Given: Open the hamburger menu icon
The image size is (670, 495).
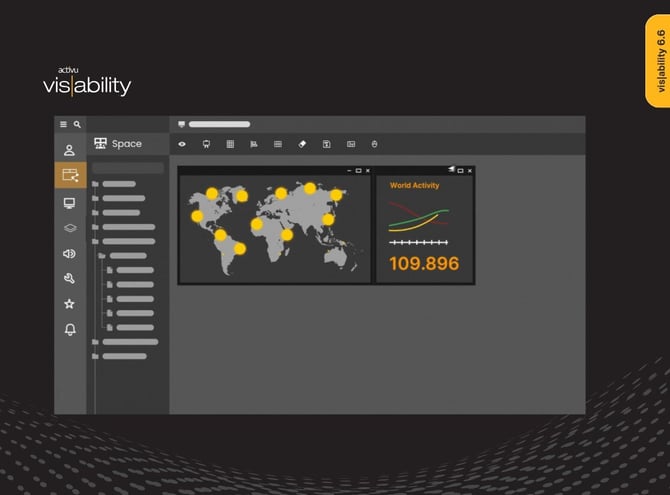Looking at the screenshot, I should coord(63,124).
